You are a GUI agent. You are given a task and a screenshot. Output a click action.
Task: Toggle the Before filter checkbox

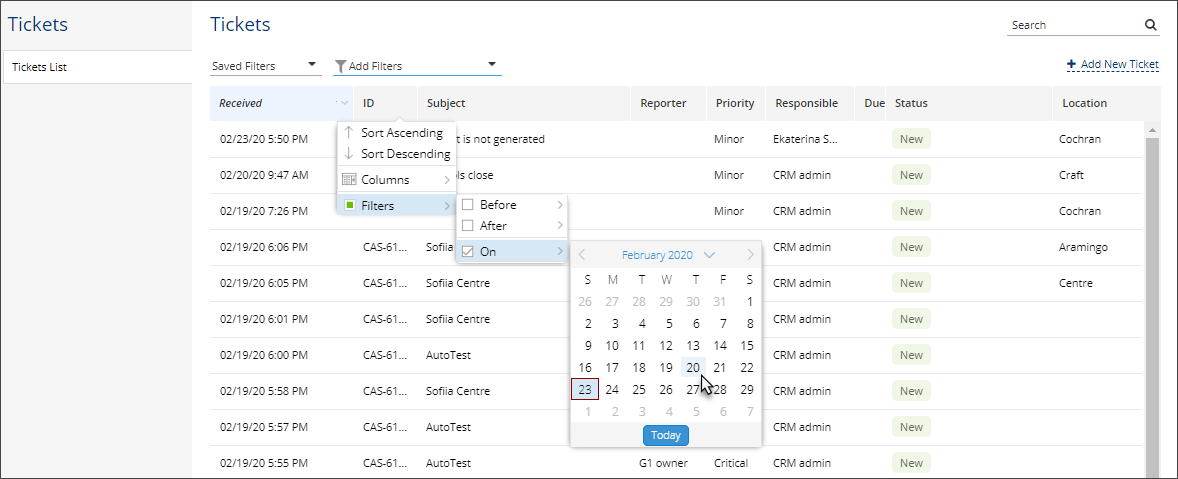coord(467,204)
